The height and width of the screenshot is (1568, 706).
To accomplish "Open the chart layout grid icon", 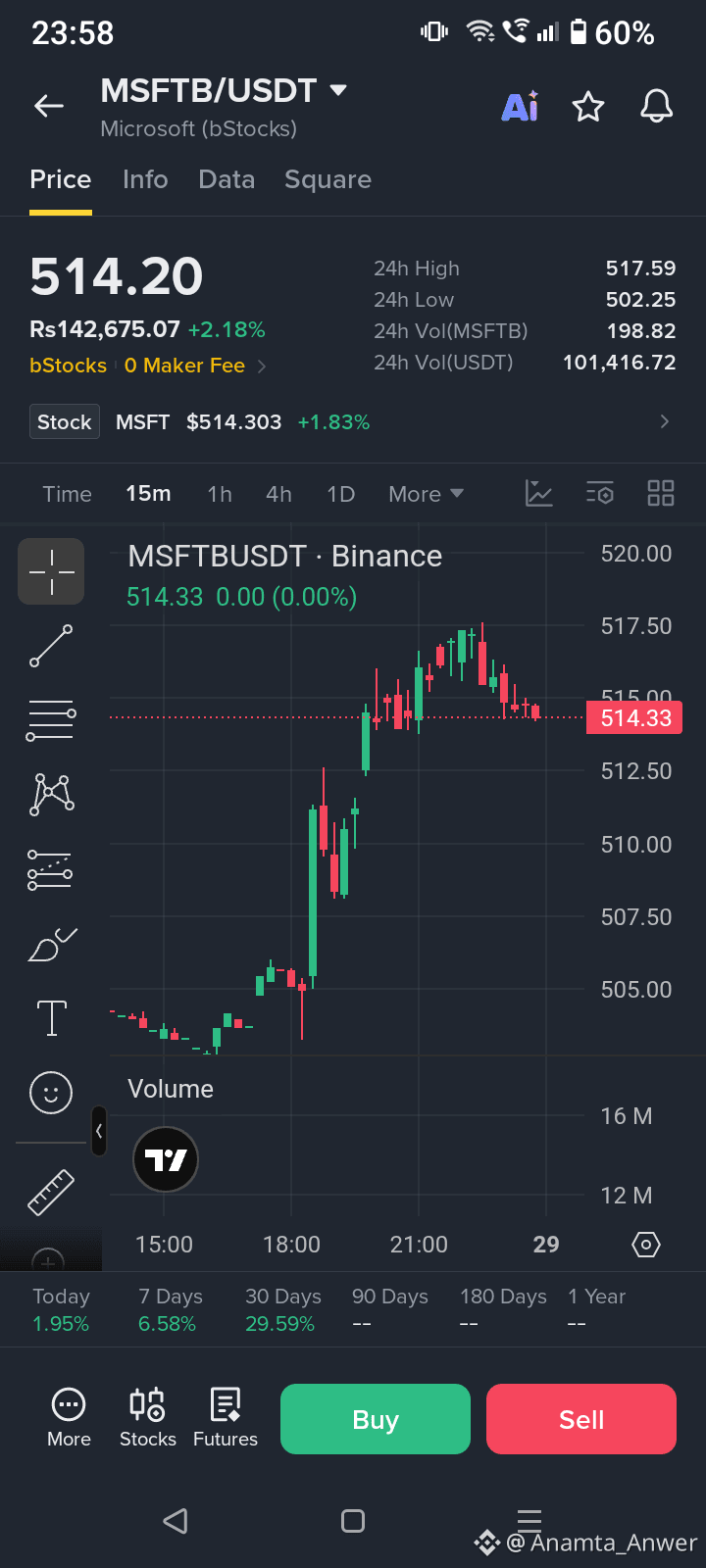I will point(661,493).
